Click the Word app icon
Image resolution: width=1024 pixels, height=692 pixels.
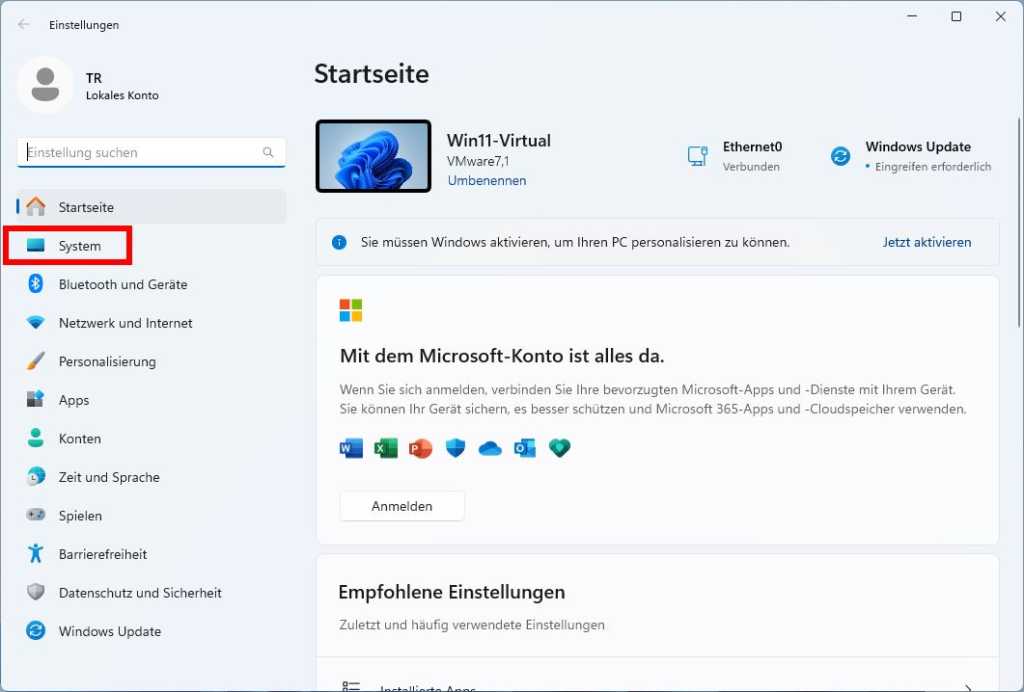click(350, 448)
